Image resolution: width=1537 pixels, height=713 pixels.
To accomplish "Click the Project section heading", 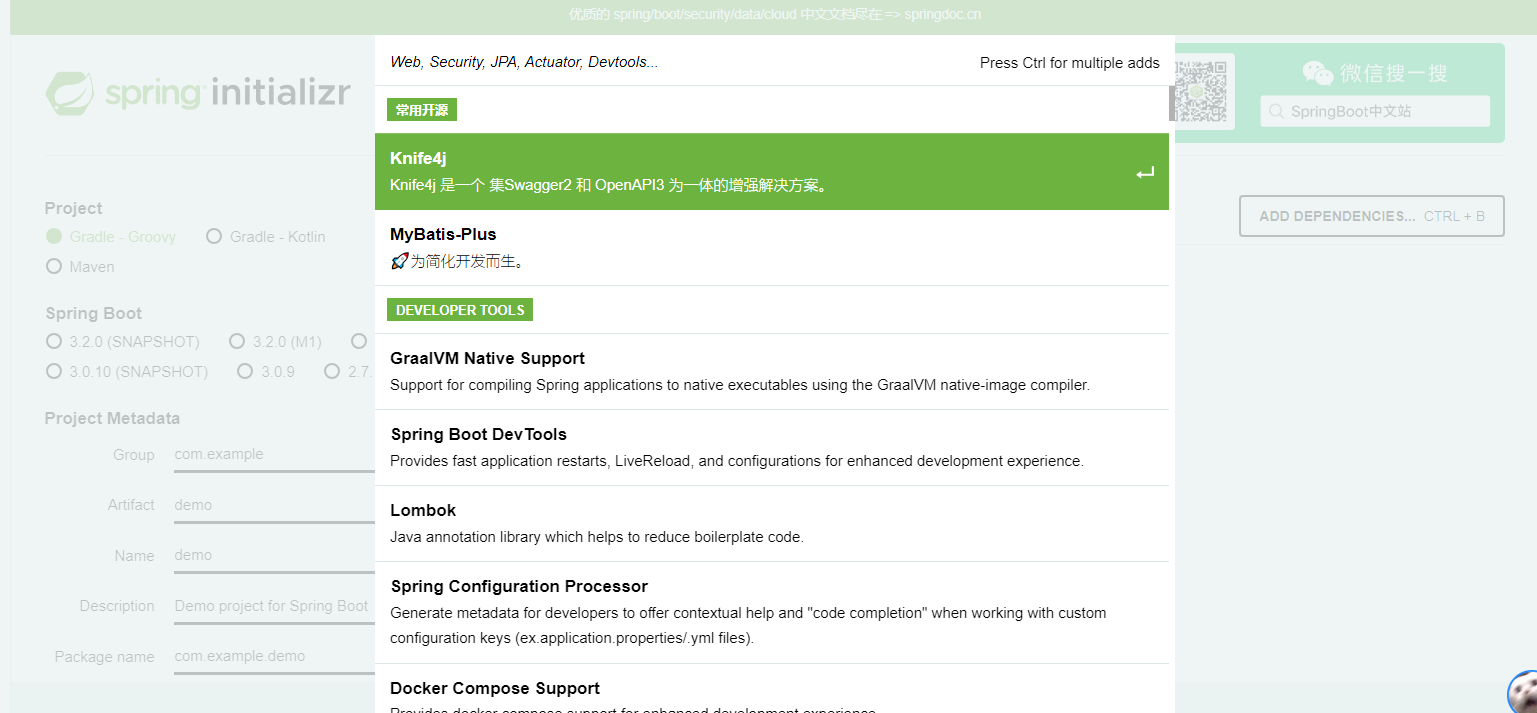I will tap(73, 208).
